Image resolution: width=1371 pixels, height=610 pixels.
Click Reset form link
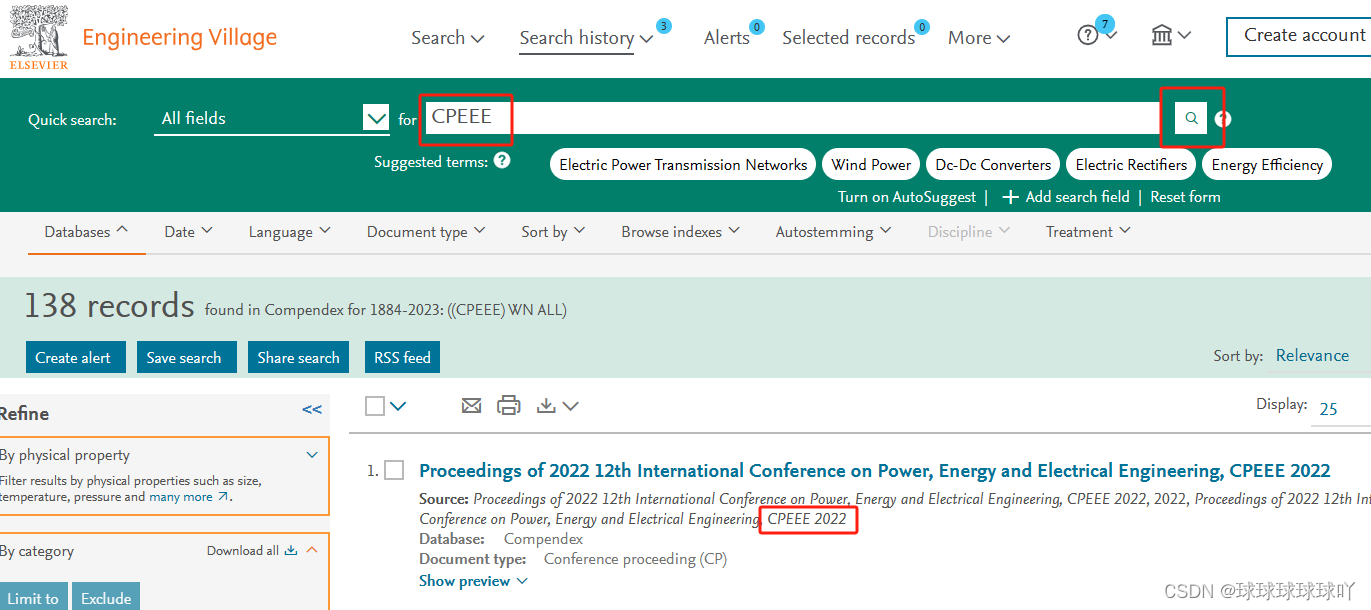pyautogui.click(x=1185, y=197)
